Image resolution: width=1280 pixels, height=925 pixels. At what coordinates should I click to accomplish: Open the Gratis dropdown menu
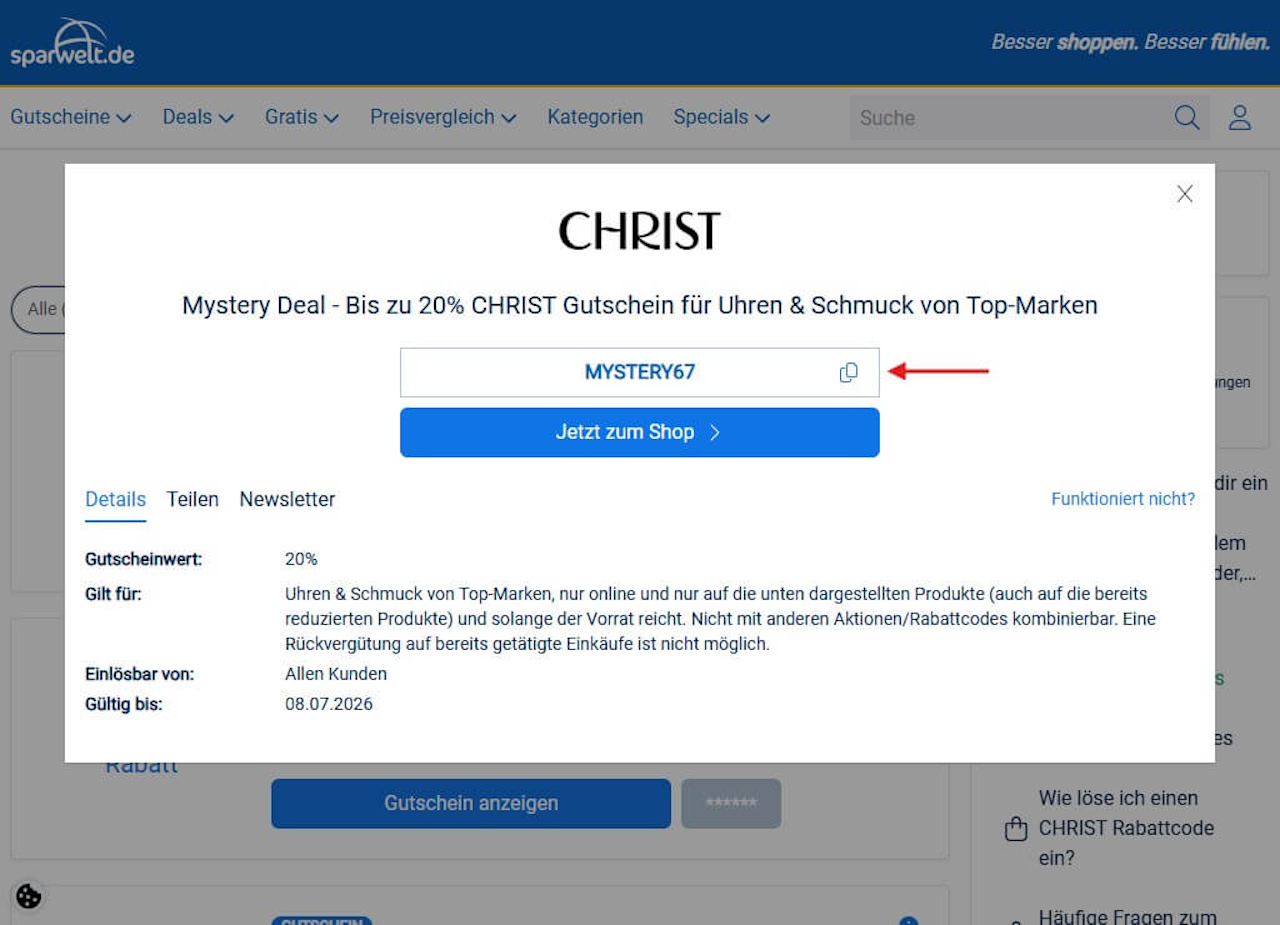302,117
